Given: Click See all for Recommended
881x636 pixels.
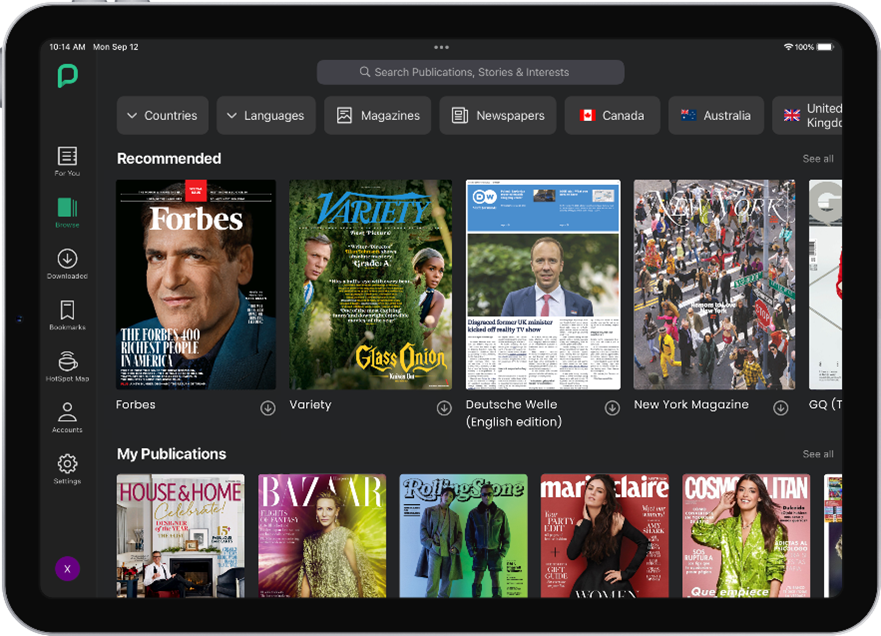Looking at the screenshot, I should tap(818, 159).
